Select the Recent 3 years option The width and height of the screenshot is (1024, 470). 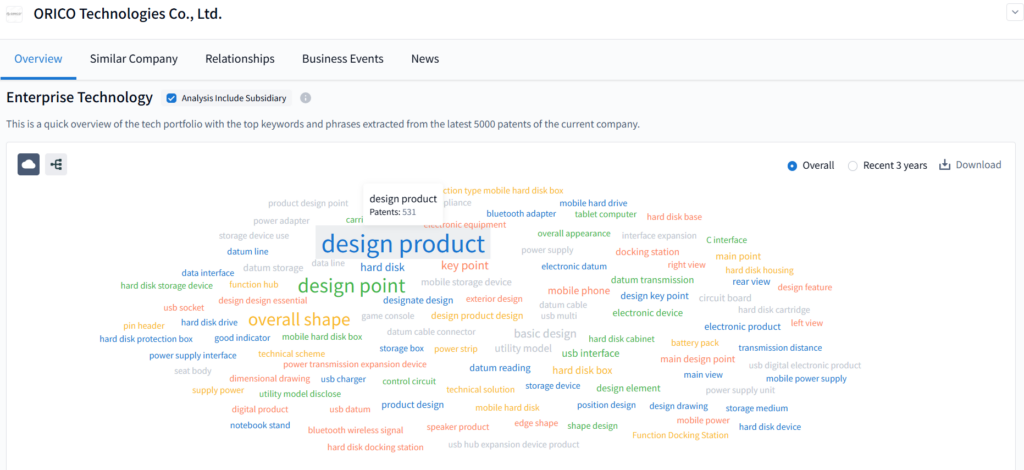click(853, 165)
